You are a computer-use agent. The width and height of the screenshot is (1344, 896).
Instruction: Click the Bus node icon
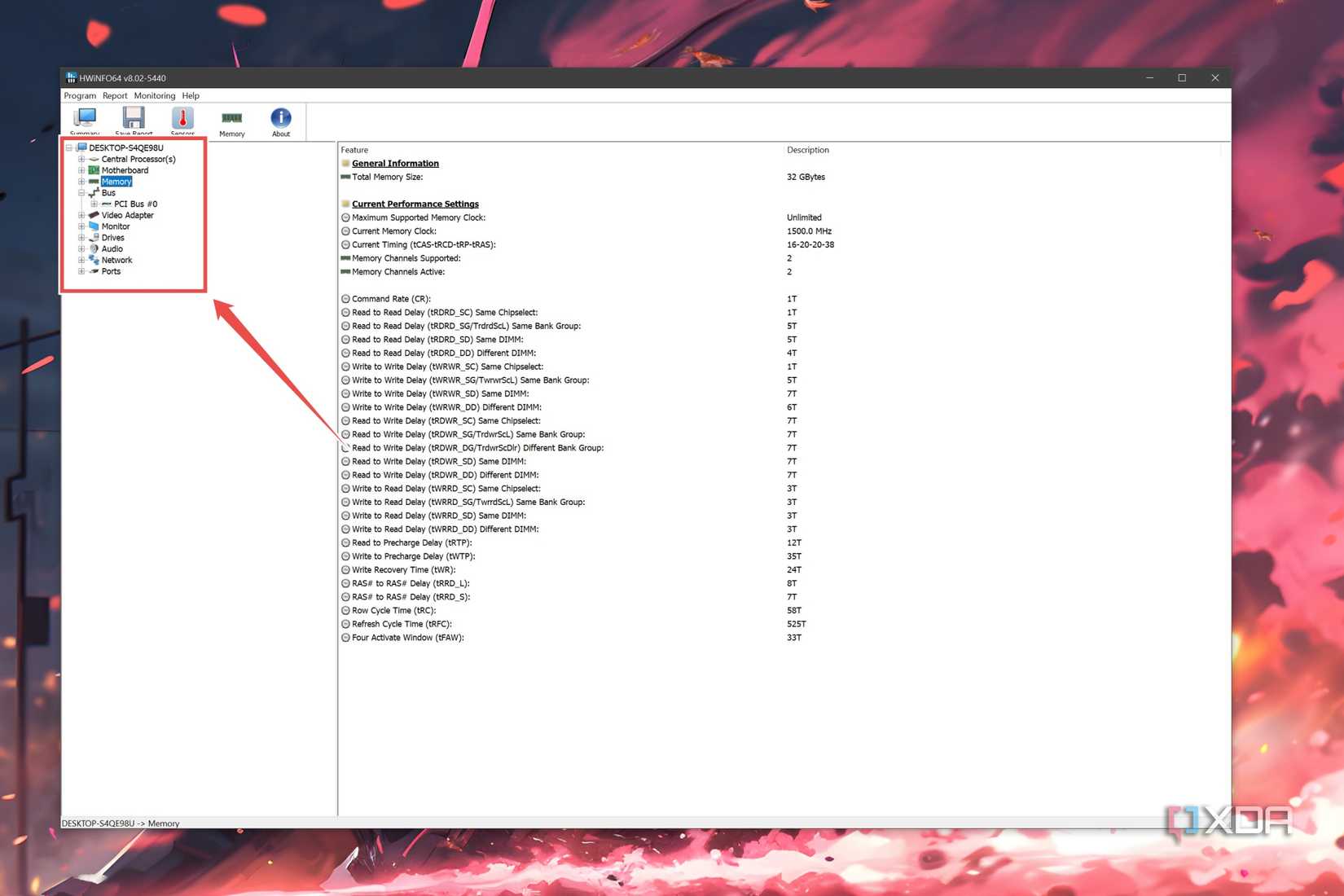point(94,193)
